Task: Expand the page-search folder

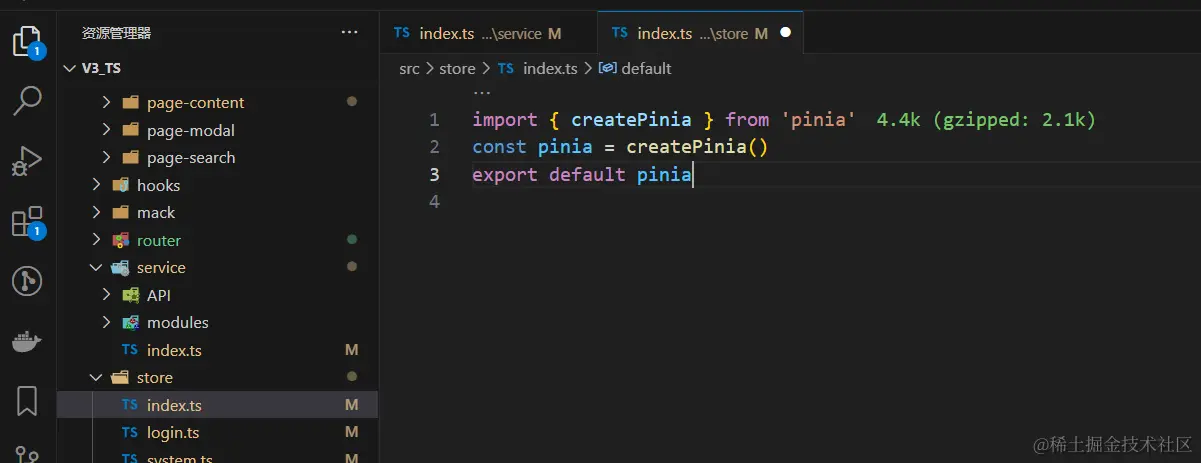Action: click(x=108, y=157)
